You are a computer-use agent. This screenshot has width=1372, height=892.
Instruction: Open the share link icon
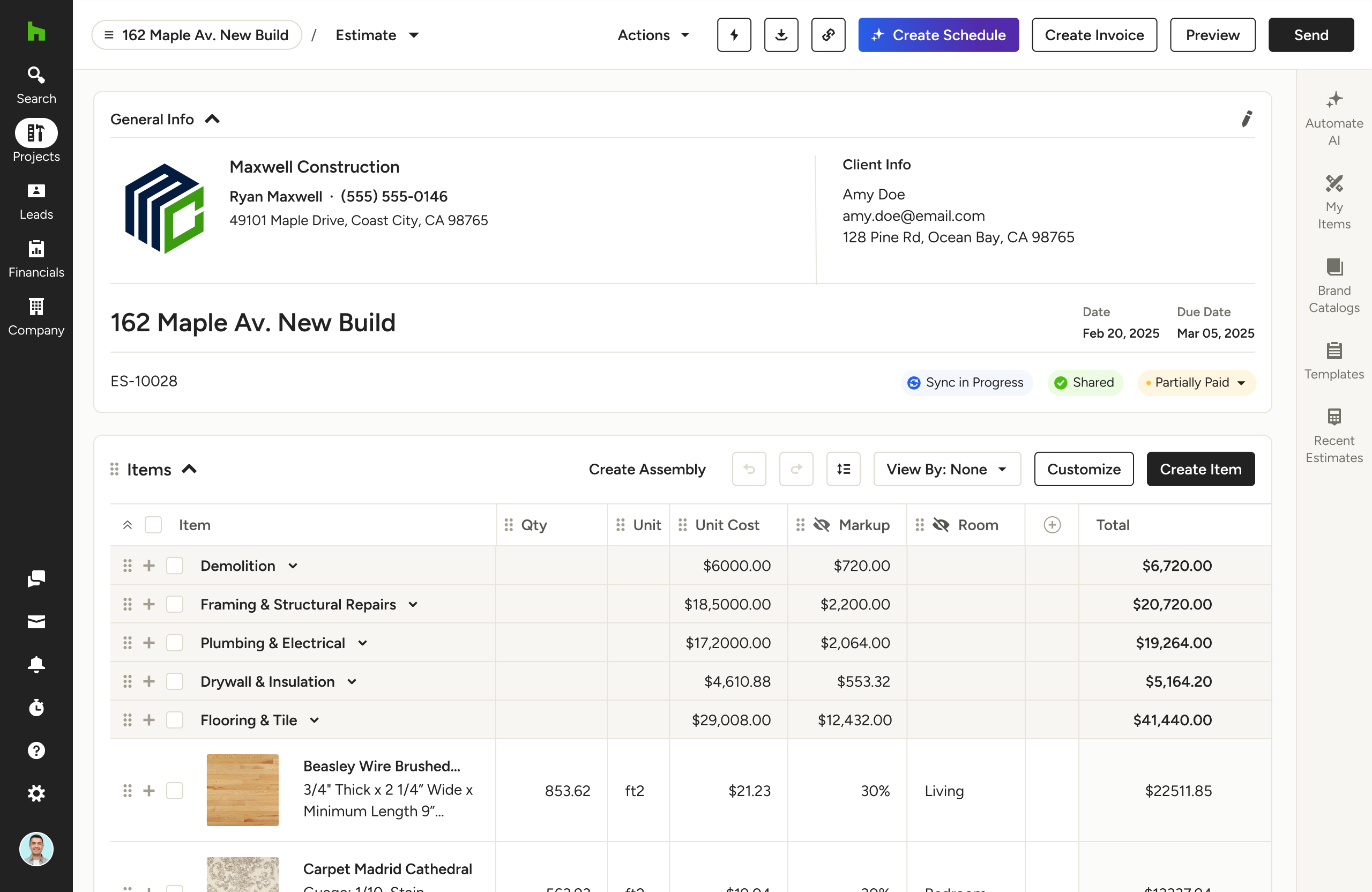(x=828, y=35)
